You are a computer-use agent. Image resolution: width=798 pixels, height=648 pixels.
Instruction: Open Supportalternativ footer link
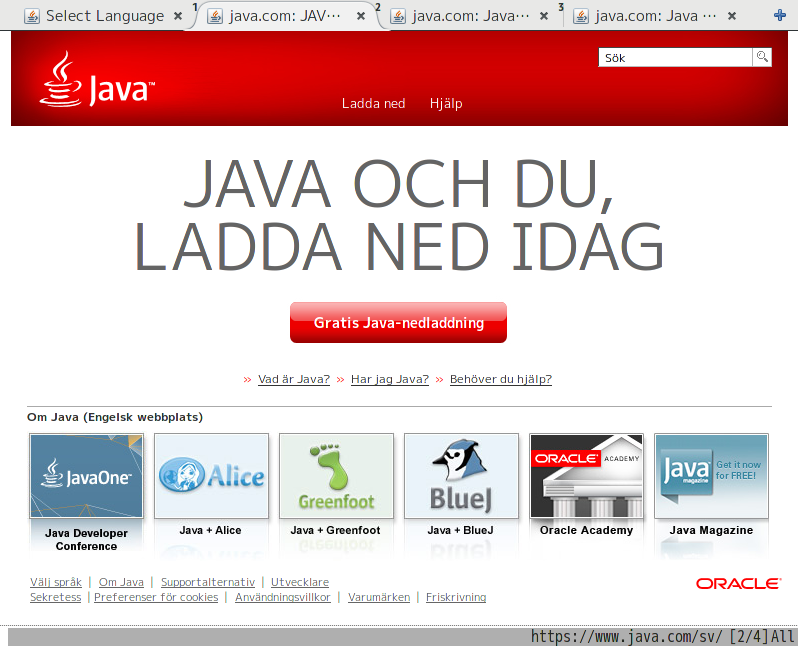click(208, 582)
